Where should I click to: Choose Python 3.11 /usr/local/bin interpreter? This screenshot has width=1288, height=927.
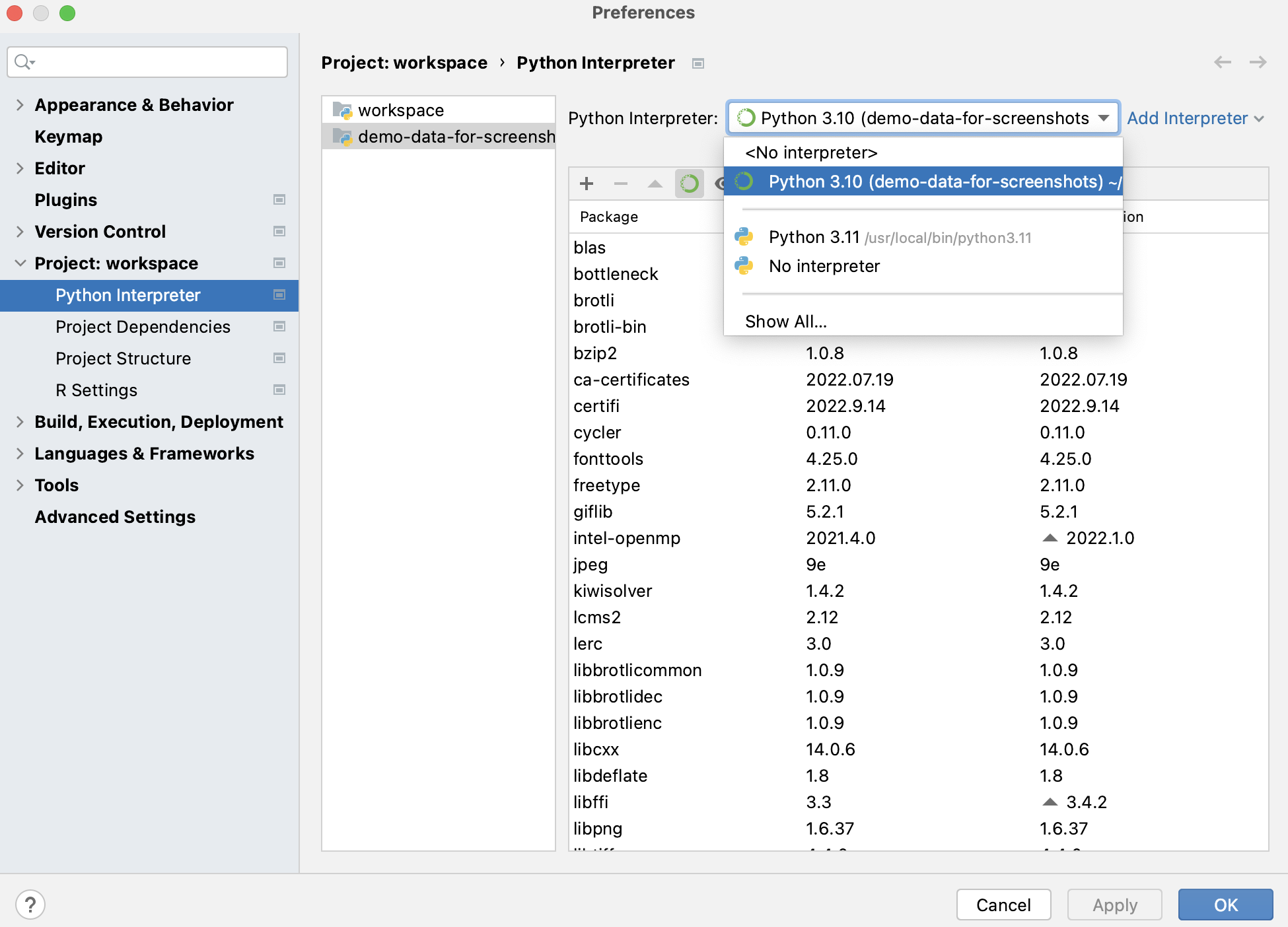point(923,237)
